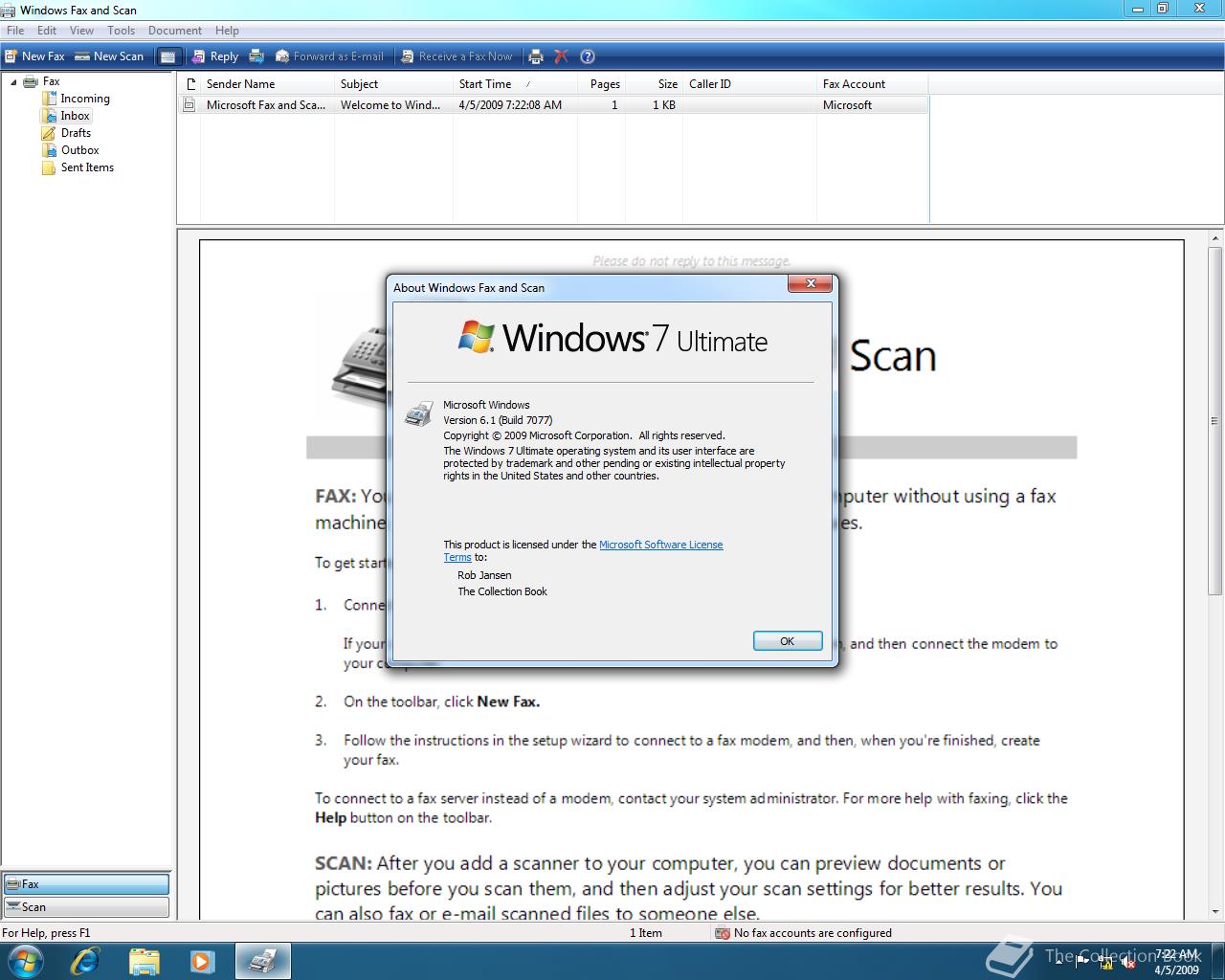Screen dimensions: 1225x980
Task: Click the document-icon column header
Action: (x=189, y=84)
